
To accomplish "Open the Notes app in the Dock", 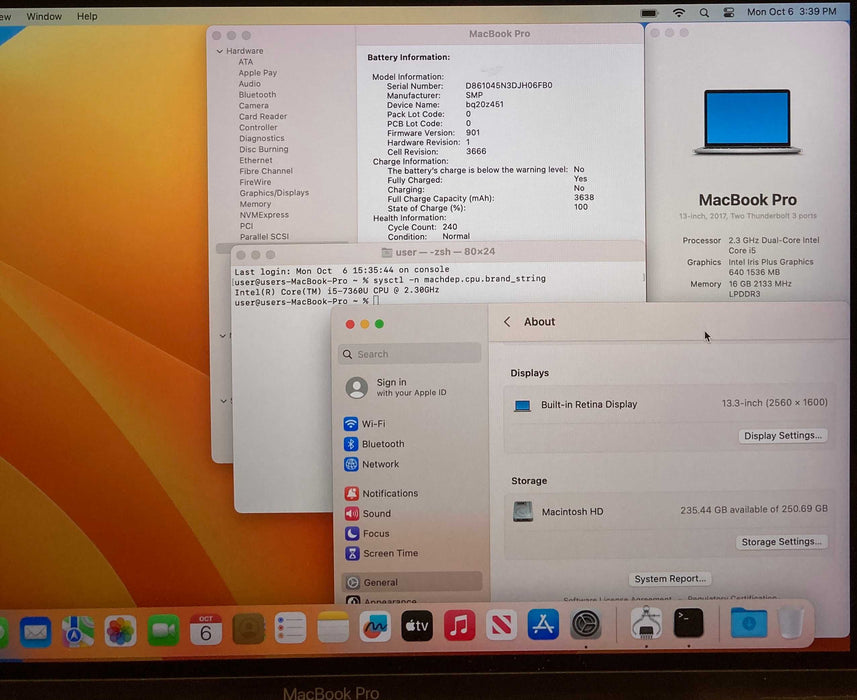I will point(332,627).
